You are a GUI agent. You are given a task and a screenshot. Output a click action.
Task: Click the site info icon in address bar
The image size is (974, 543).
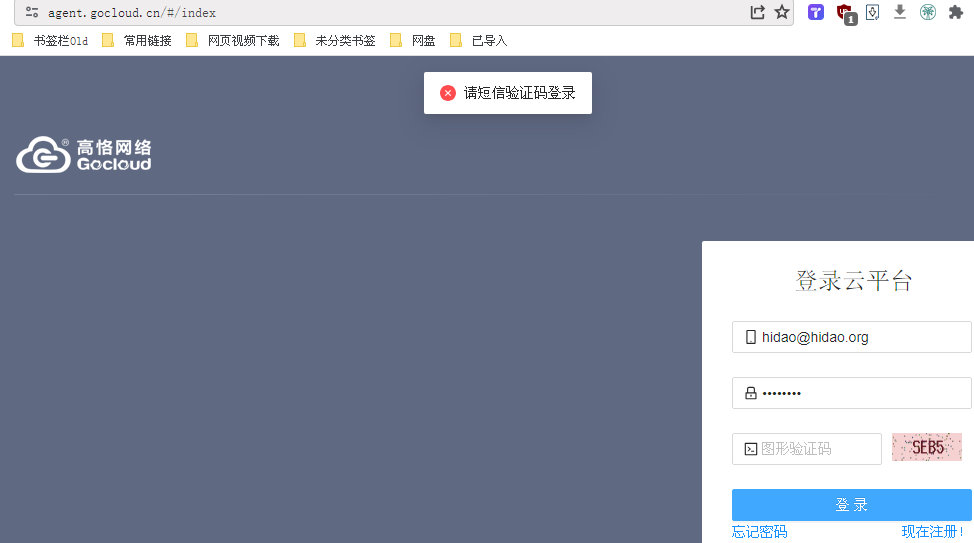click(32, 12)
